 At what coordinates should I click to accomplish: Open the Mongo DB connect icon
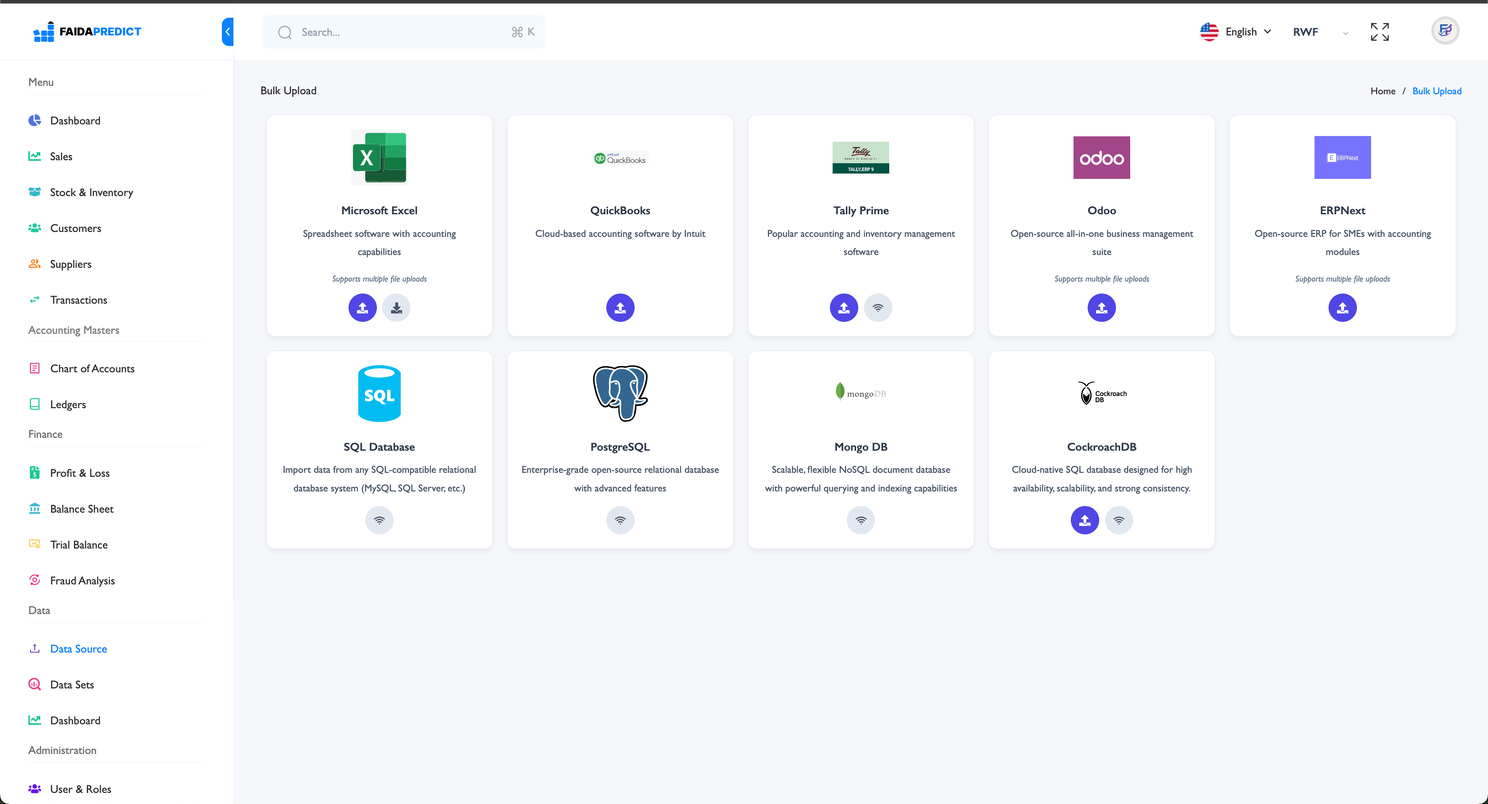click(x=861, y=519)
